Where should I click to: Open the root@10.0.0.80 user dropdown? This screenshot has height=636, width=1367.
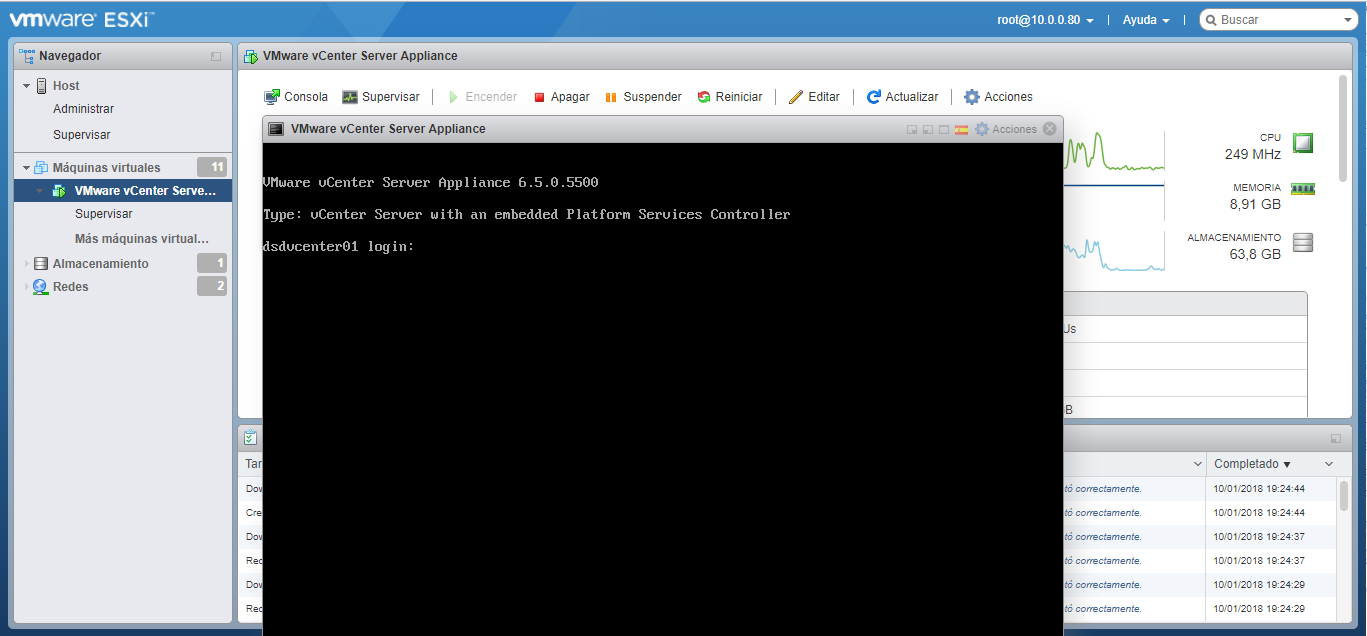coord(1045,20)
